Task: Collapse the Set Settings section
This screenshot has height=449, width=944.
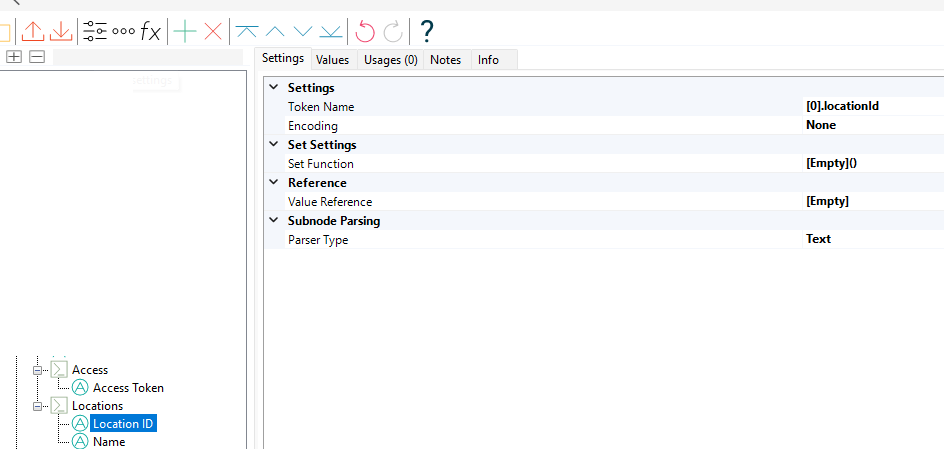Action: click(274, 145)
